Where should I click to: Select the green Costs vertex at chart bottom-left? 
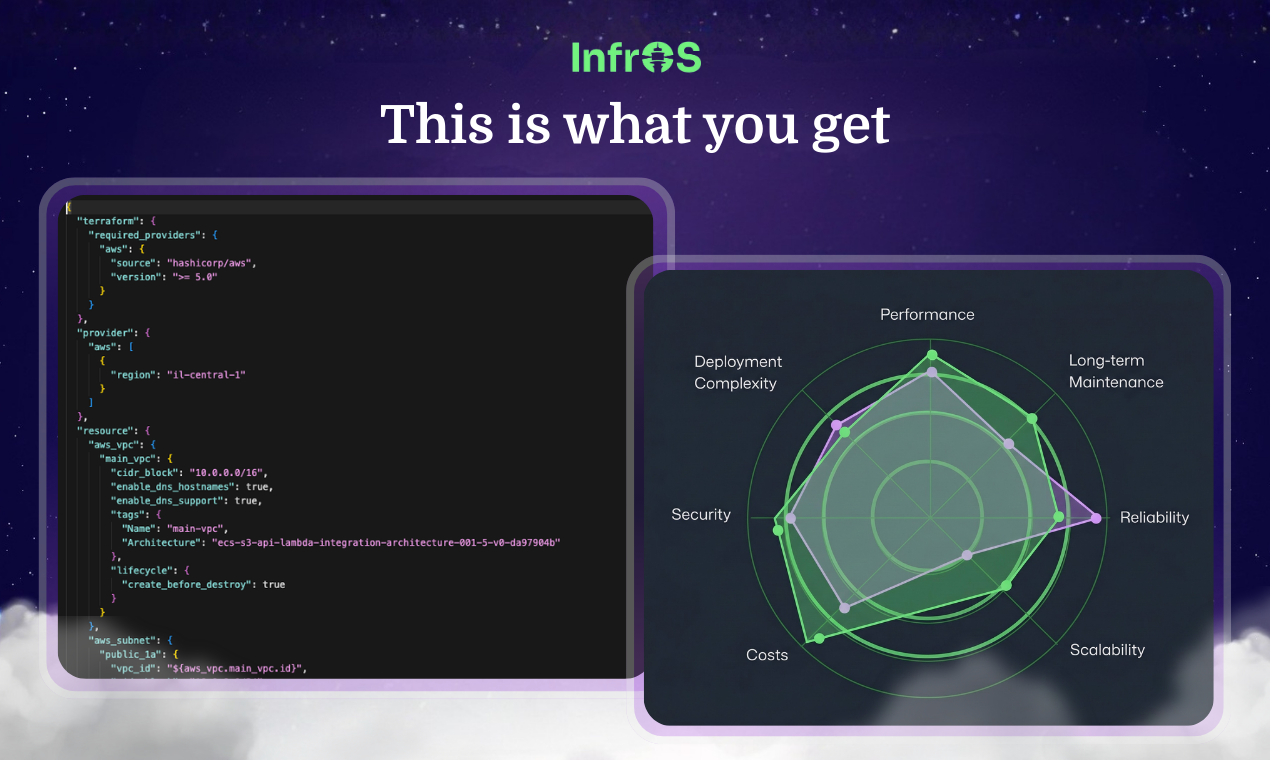click(x=818, y=639)
